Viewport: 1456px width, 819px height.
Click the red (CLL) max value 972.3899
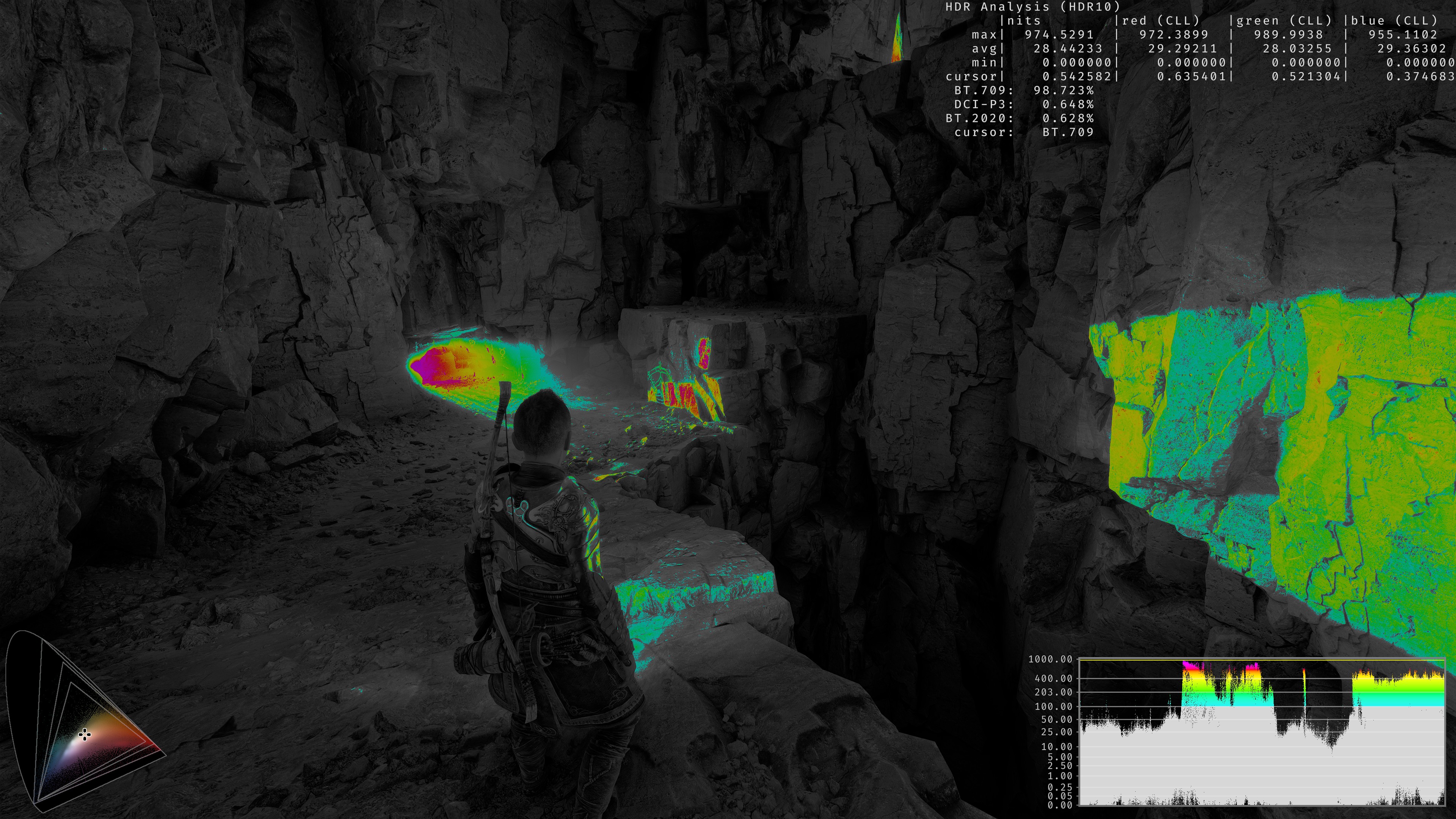tap(1174, 35)
